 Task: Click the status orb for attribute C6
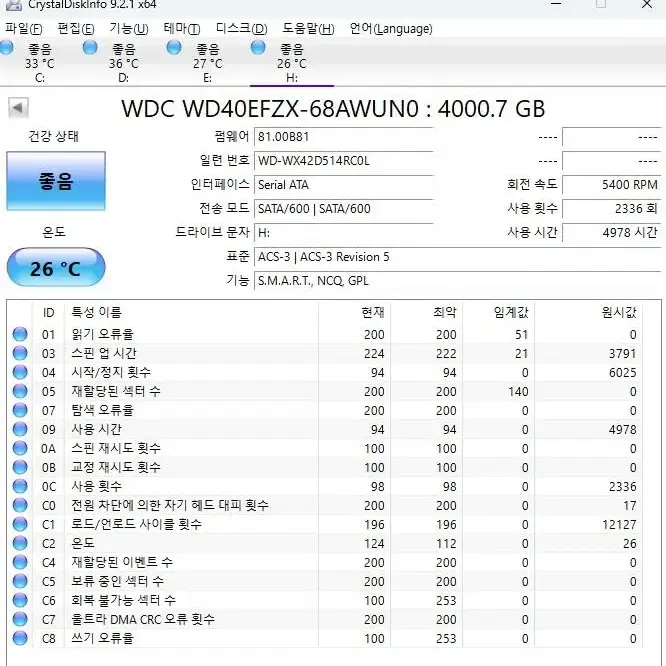coord(20,600)
